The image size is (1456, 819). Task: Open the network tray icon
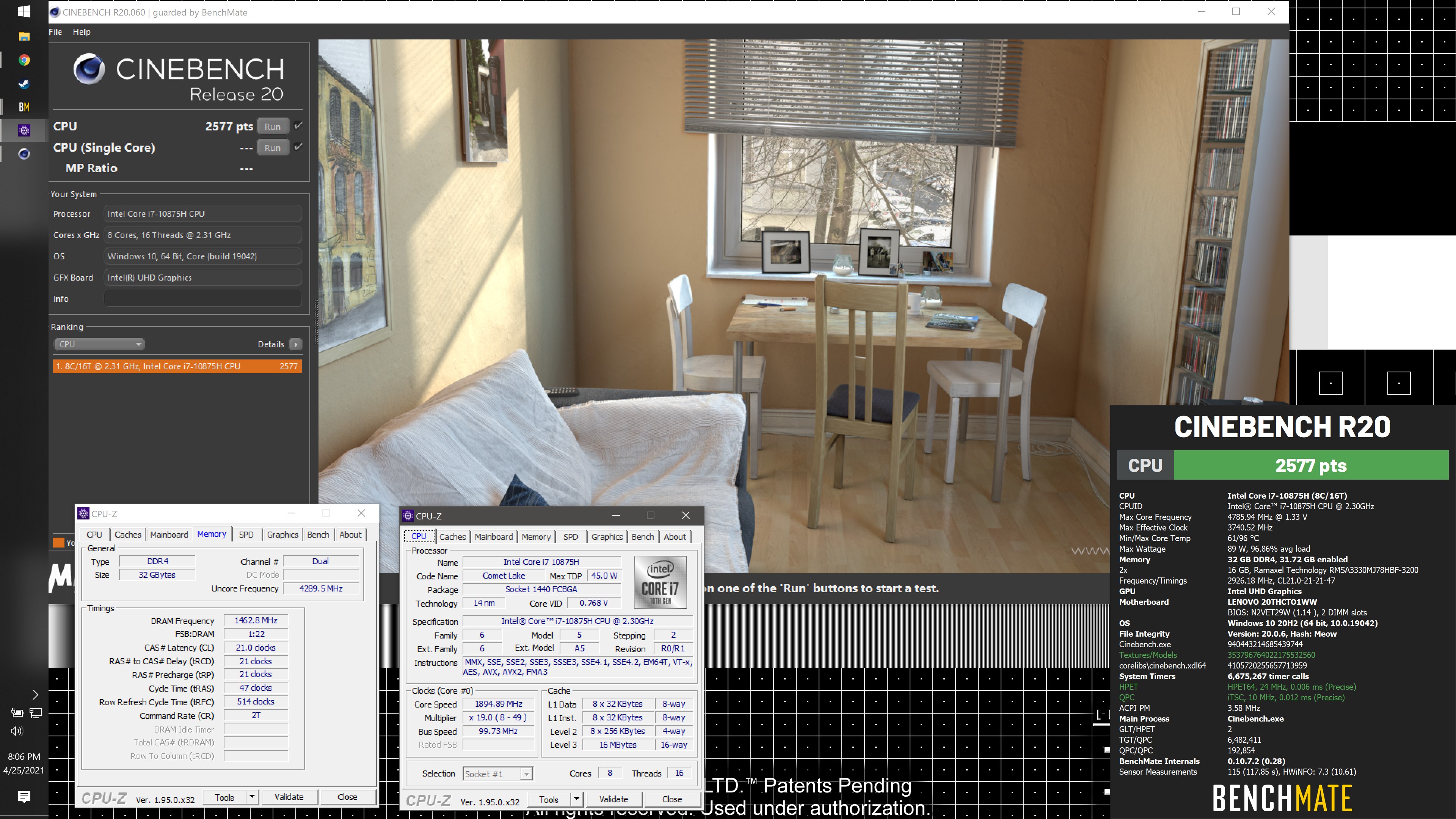click(36, 713)
